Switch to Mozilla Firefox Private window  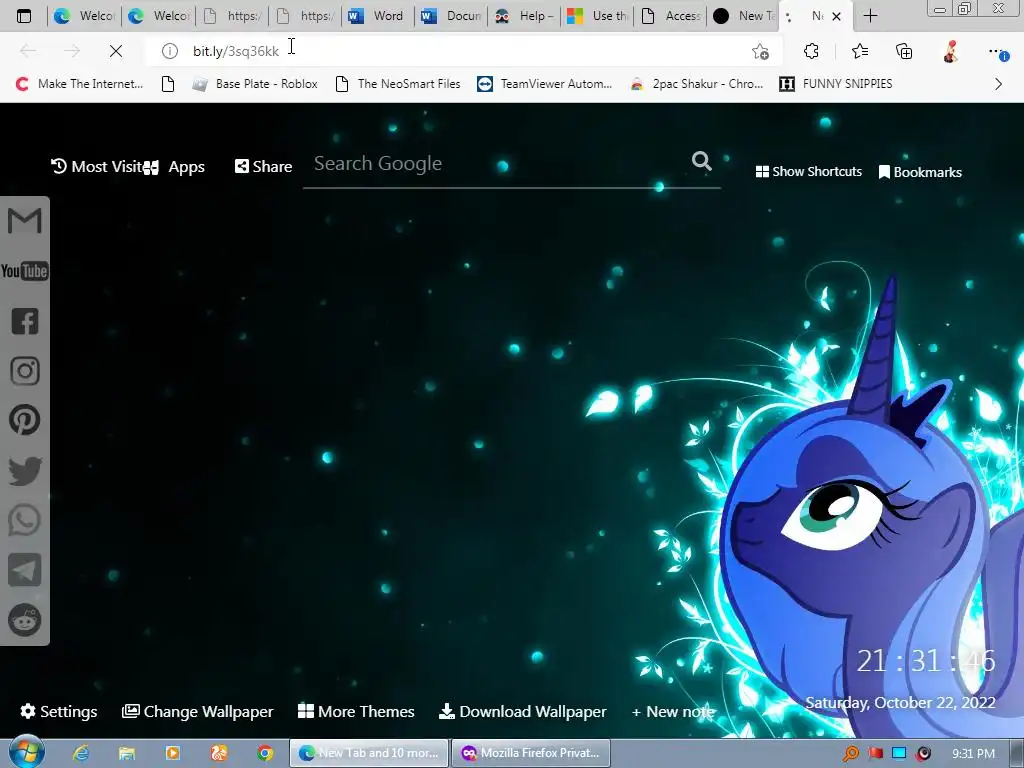point(531,753)
